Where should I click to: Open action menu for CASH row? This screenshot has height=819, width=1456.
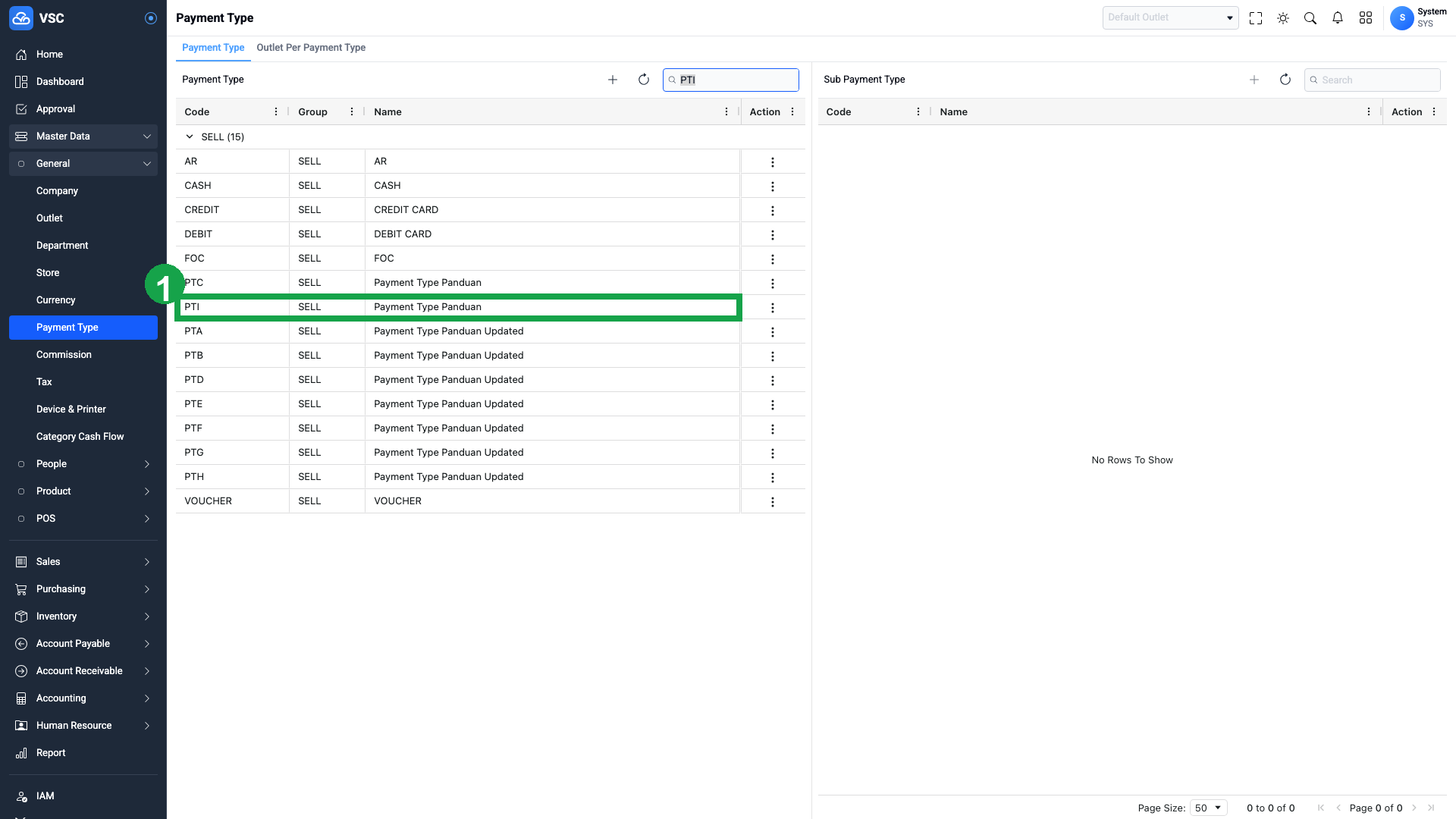[x=773, y=186]
